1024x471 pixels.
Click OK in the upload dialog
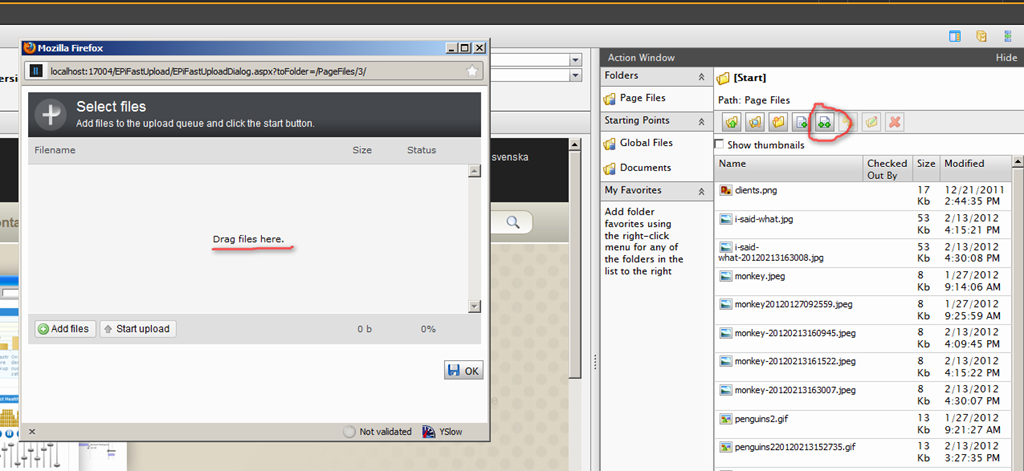click(x=463, y=371)
